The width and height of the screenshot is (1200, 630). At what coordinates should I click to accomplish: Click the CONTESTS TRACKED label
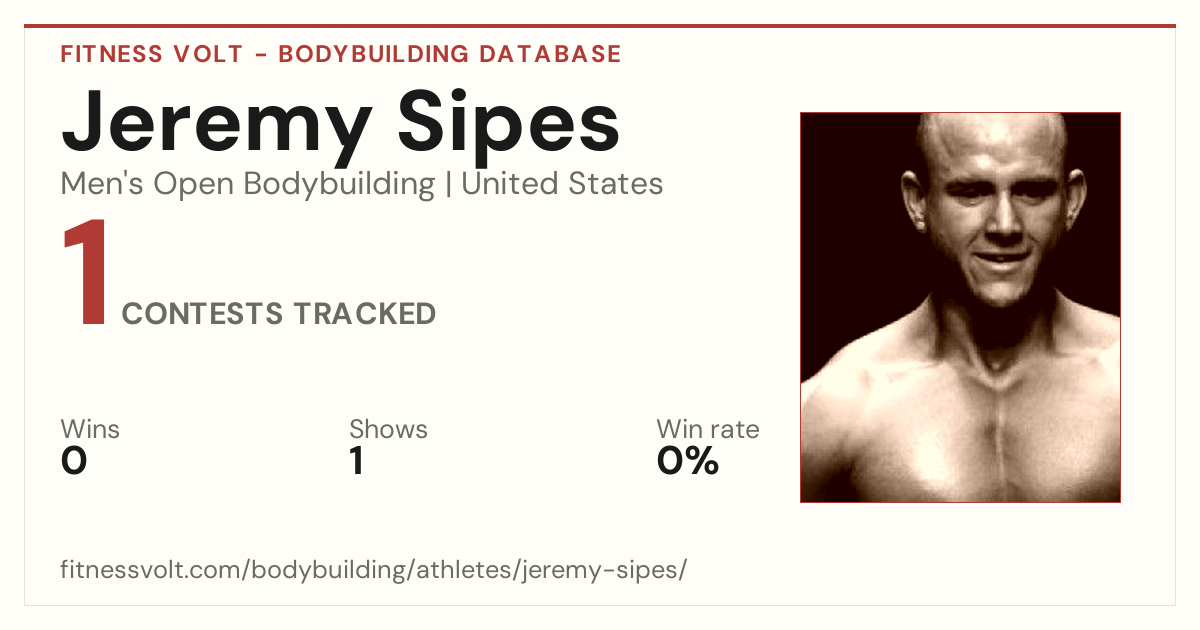click(279, 314)
